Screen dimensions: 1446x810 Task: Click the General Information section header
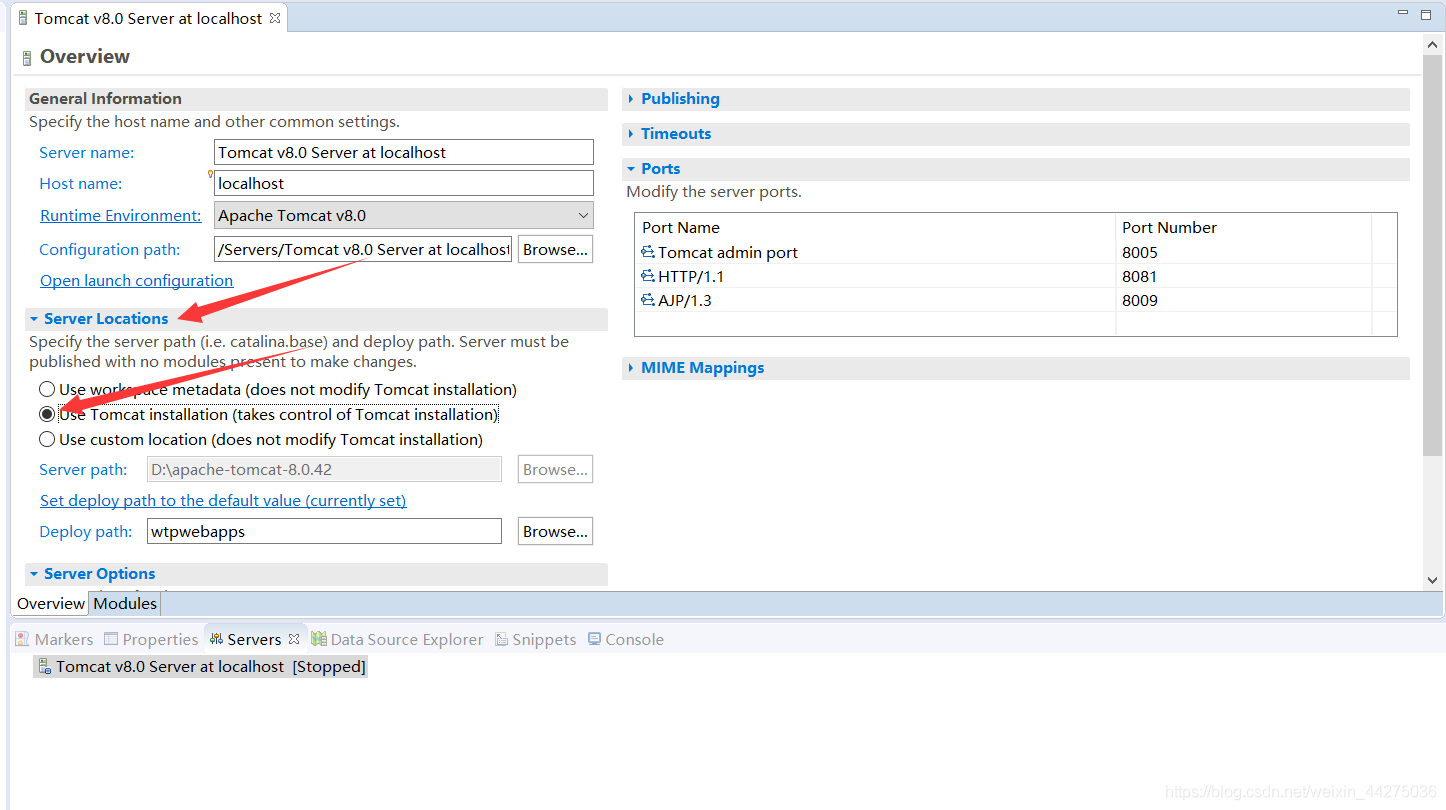tap(316, 99)
